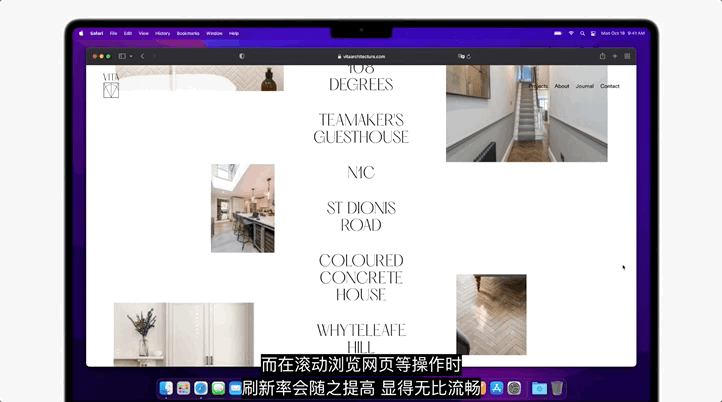The width and height of the screenshot is (722, 402).
Task: Toggle the Safari sidebar
Action: 122,56
